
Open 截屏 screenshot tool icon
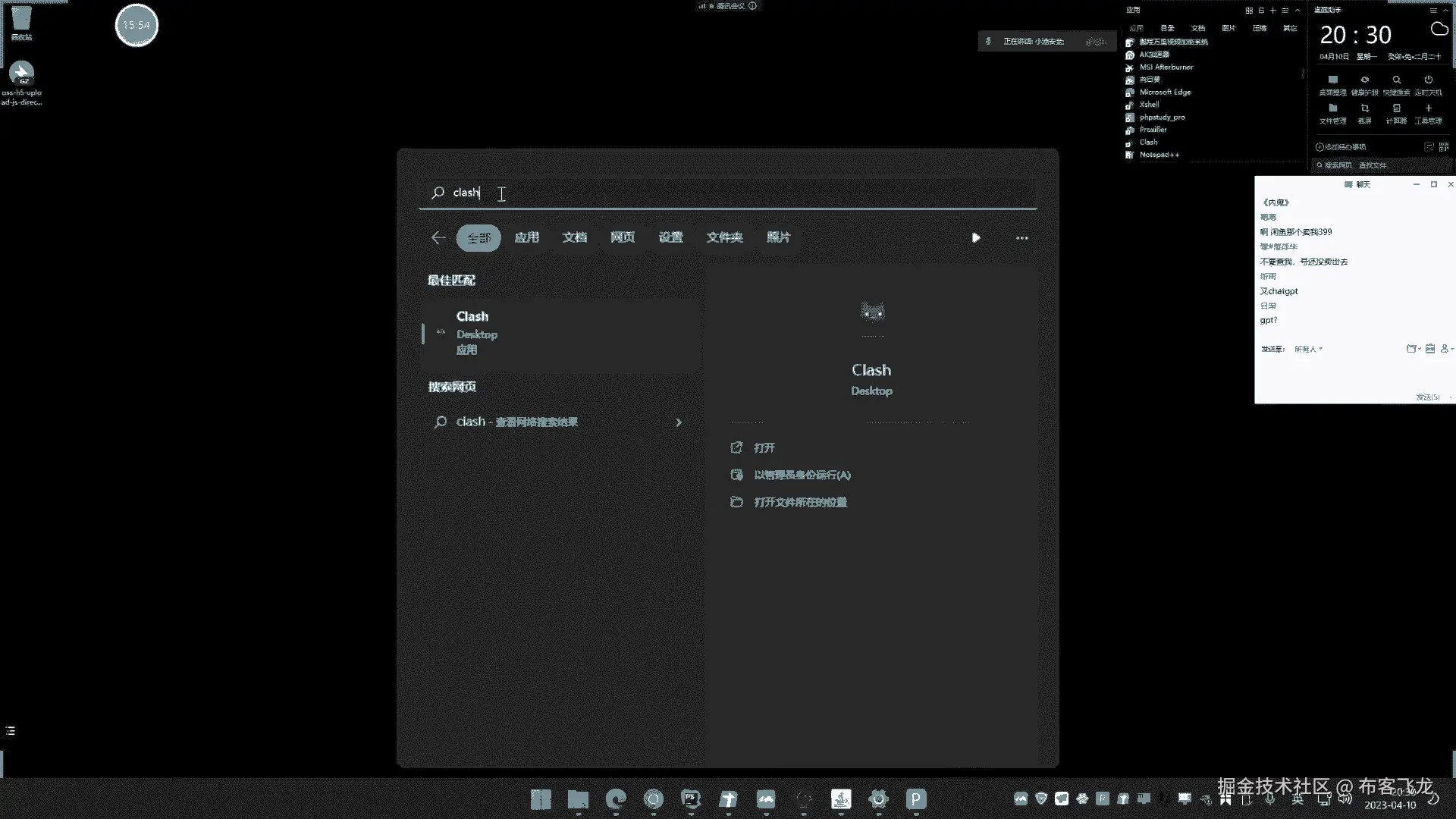tap(1364, 109)
